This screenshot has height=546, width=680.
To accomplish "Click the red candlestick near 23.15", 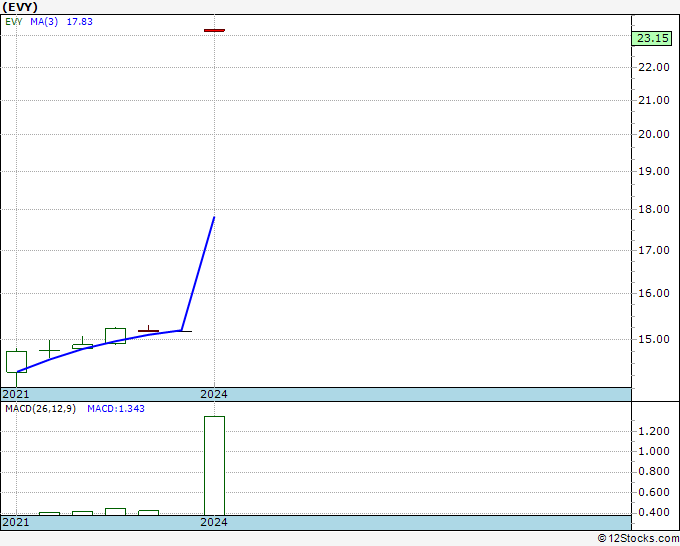I will 214,30.
